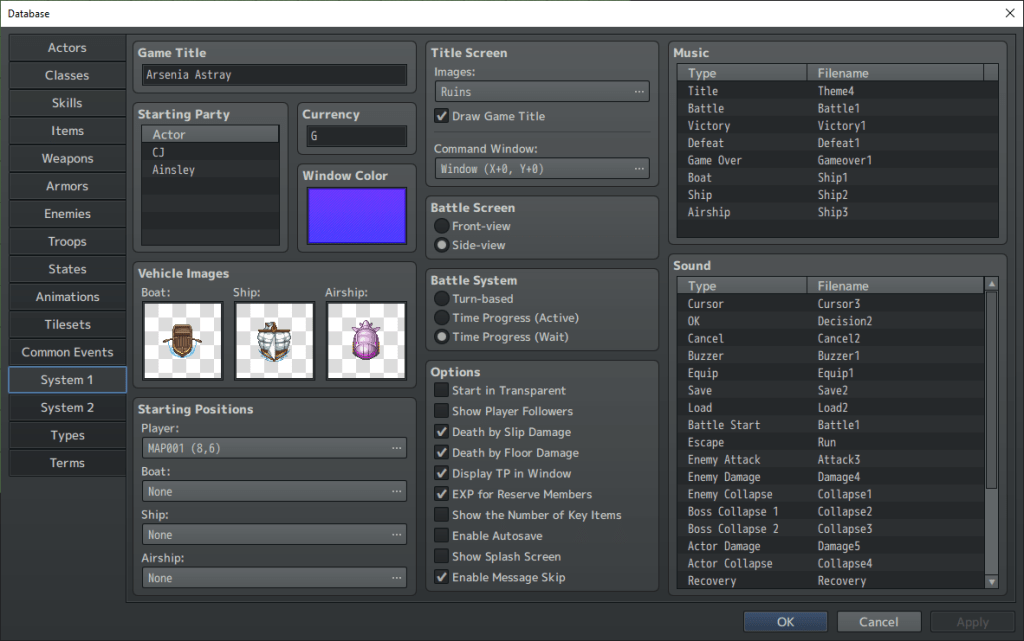Click the Cancel button
The width and height of the screenshot is (1024, 641).
tap(879, 622)
